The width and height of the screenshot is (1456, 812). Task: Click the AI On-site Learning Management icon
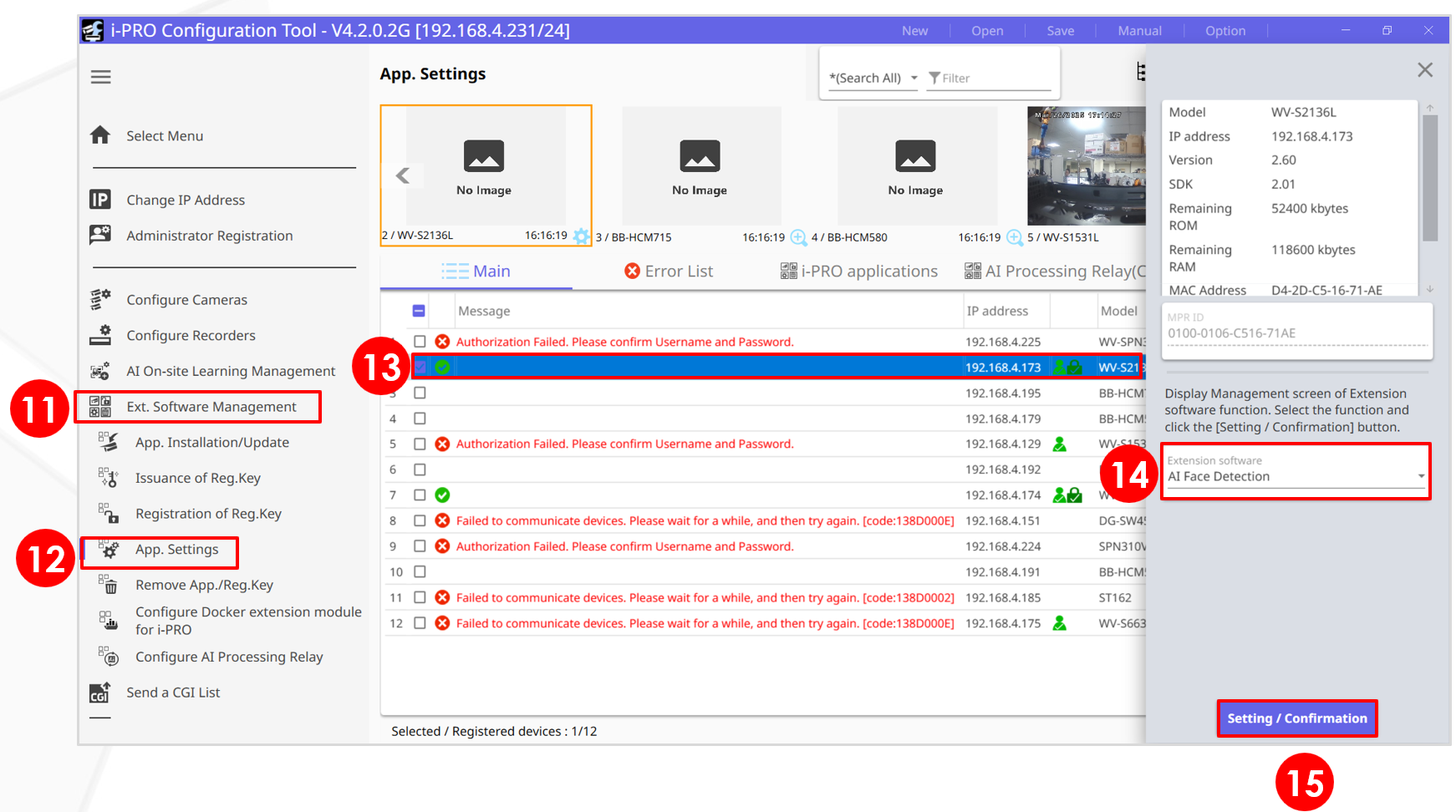pos(100,371)
